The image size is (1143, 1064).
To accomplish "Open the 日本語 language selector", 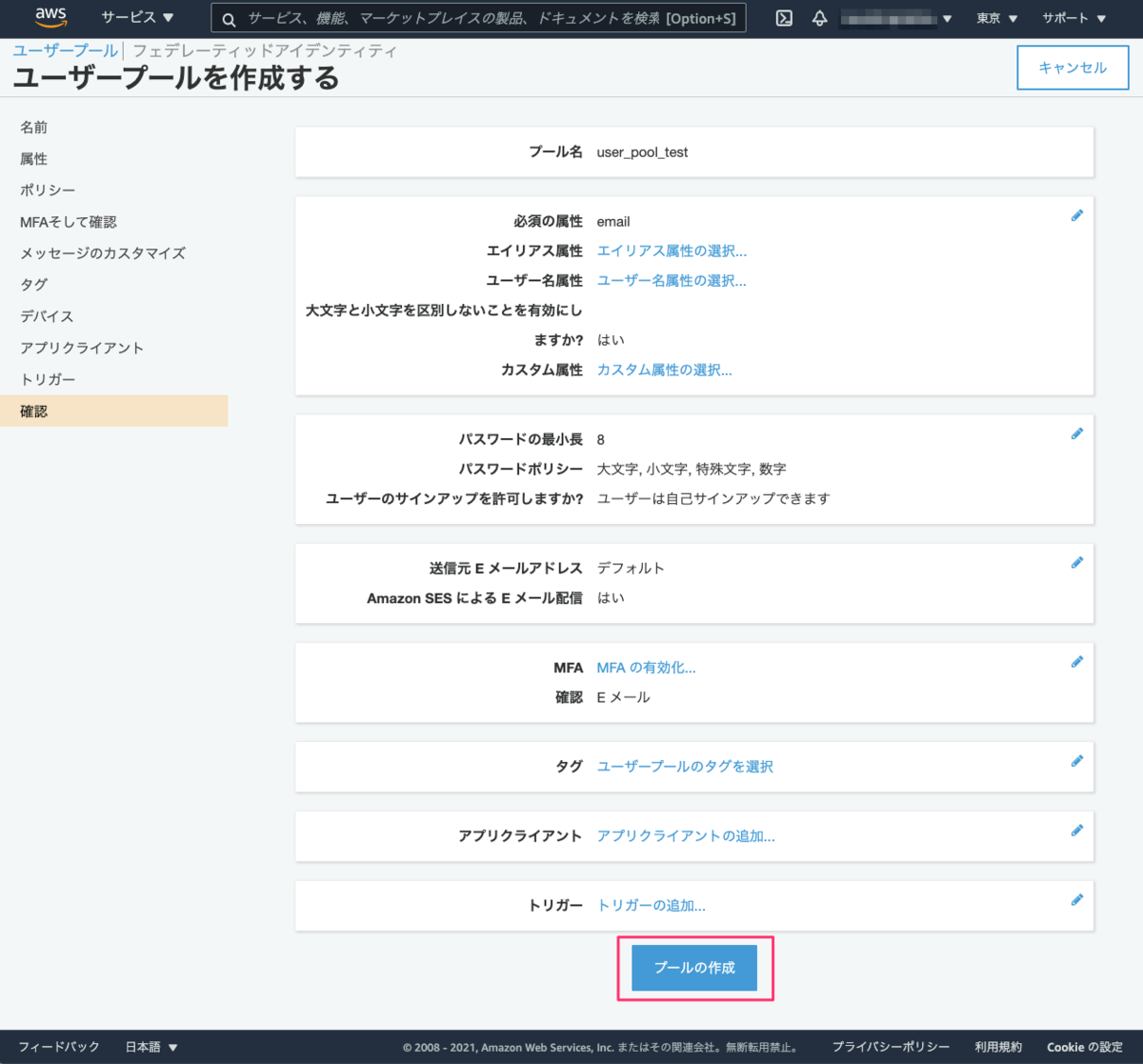I will point(151,1047).
